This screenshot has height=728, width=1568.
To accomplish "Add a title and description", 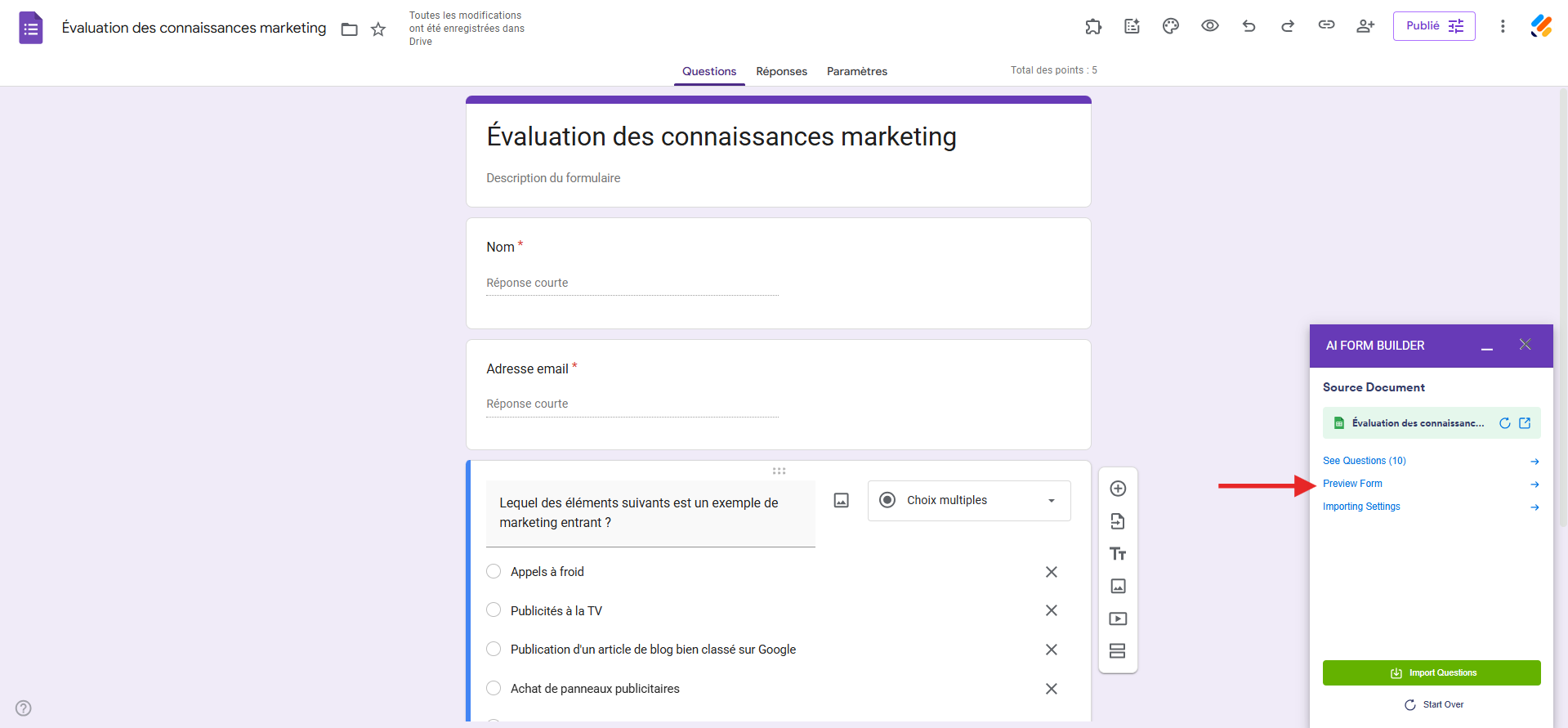I will pos(1118,554).
